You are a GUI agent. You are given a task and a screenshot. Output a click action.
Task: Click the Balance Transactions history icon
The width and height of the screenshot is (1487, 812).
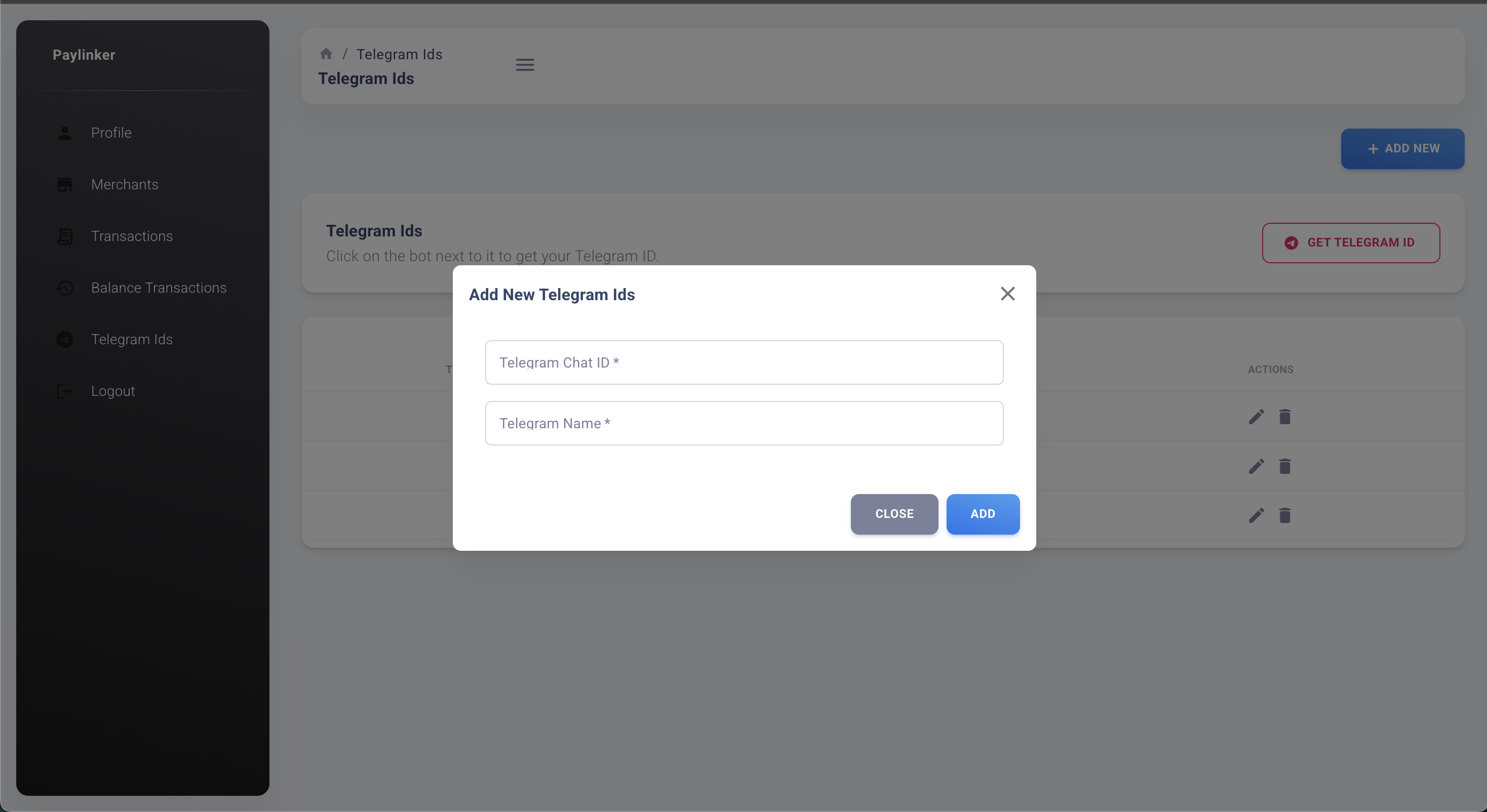tap(65, 288)
